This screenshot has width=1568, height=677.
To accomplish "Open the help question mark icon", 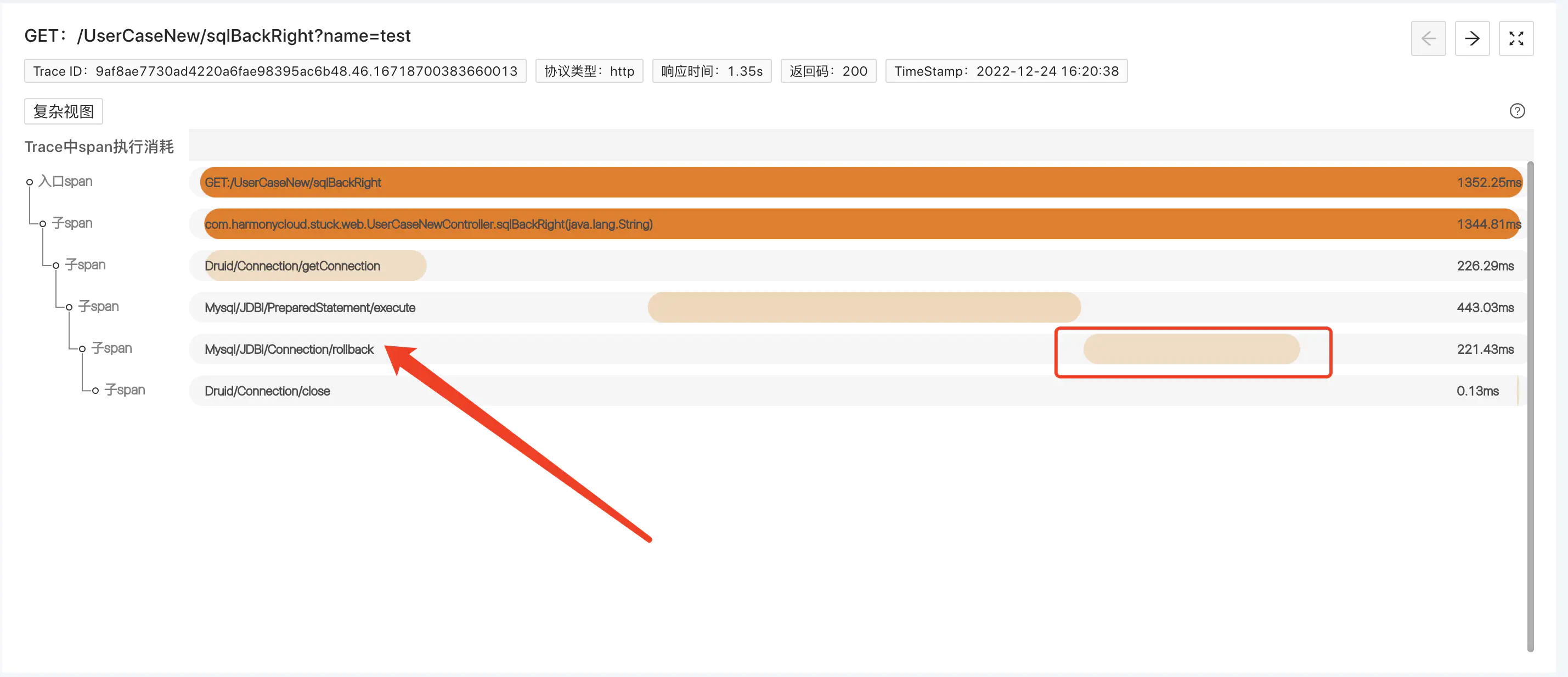I will [x=1516, y=111].
